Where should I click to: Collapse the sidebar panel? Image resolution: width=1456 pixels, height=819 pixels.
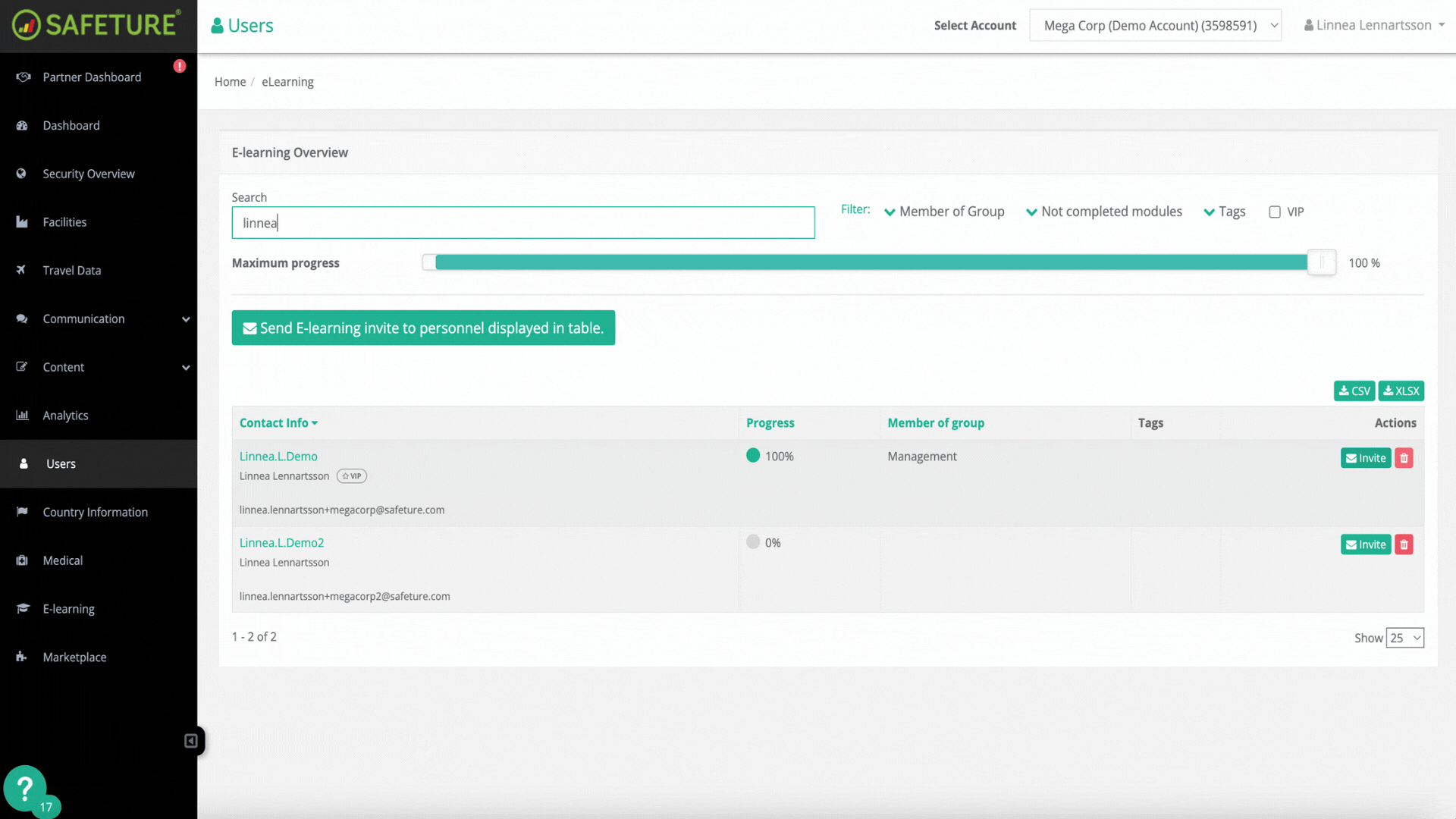coord(191,741)
